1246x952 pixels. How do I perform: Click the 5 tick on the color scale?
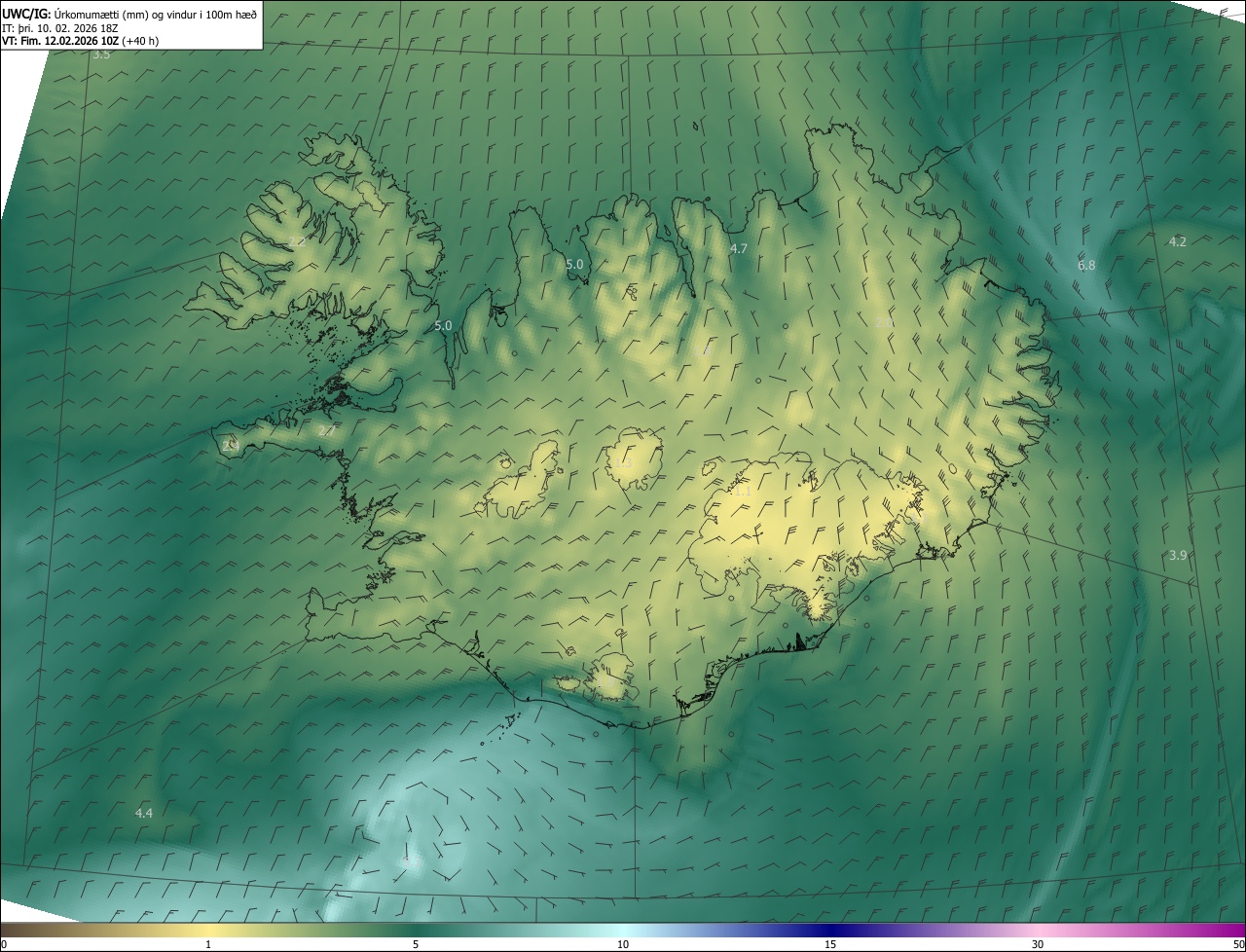tap(416, 944)
